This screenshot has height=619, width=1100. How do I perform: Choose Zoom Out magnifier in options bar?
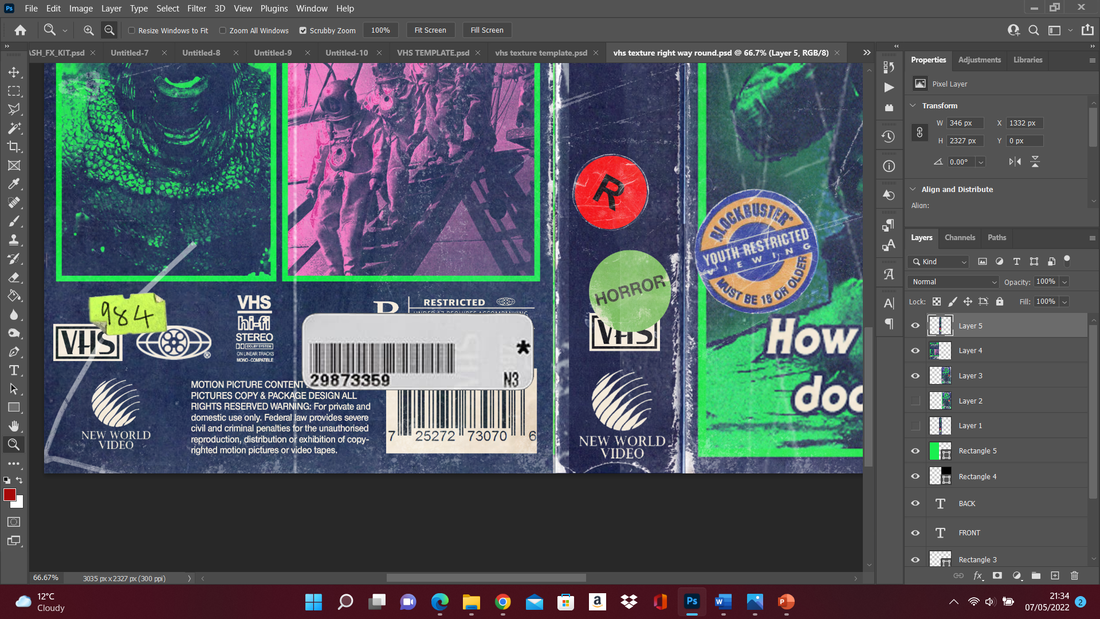click(x=109, y=30)
